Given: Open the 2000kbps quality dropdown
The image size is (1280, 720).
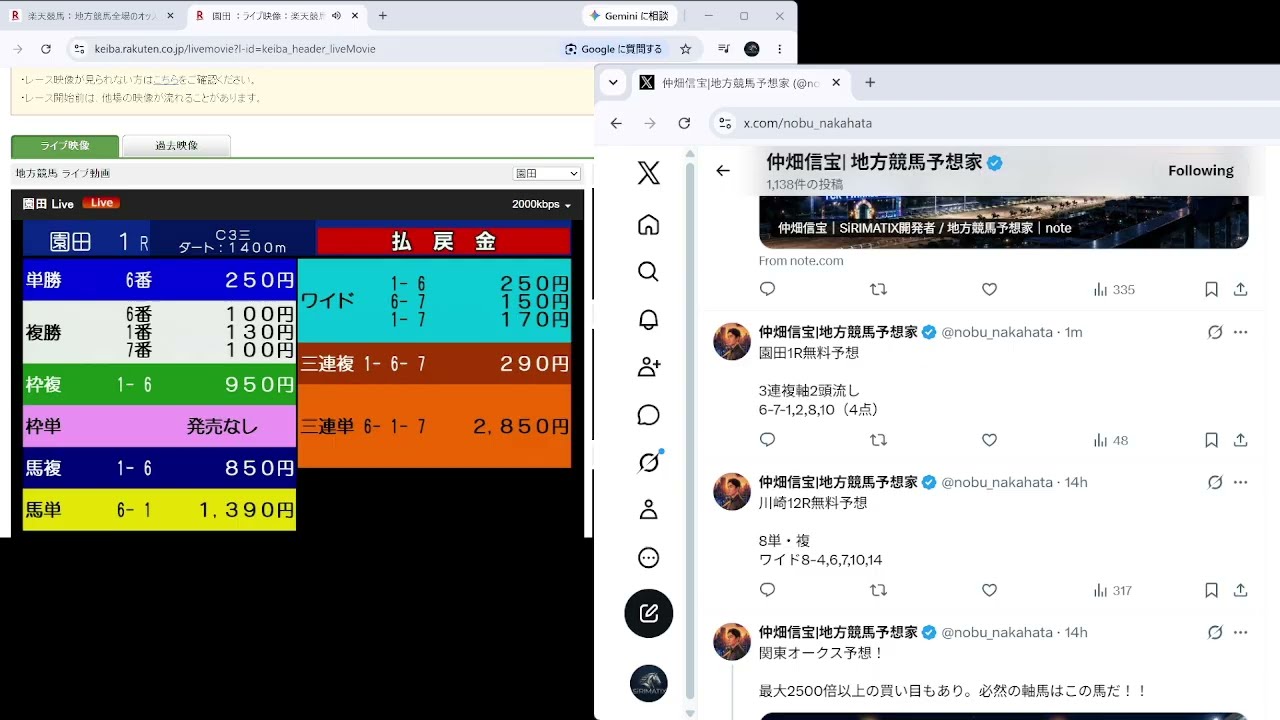Looking at the screenshot, I should (541, 204).
